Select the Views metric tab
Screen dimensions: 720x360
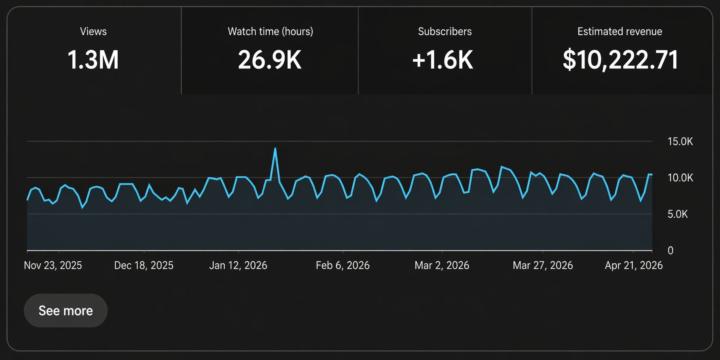pos(94,51)
